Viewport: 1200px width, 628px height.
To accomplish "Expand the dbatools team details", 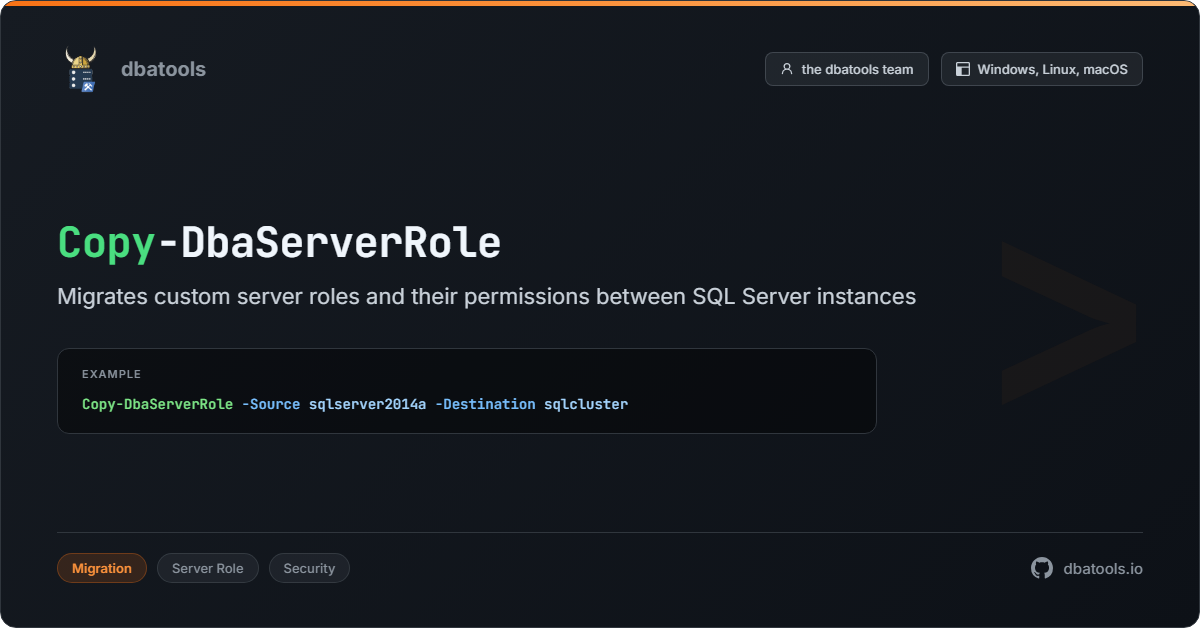I will point(846,69).
